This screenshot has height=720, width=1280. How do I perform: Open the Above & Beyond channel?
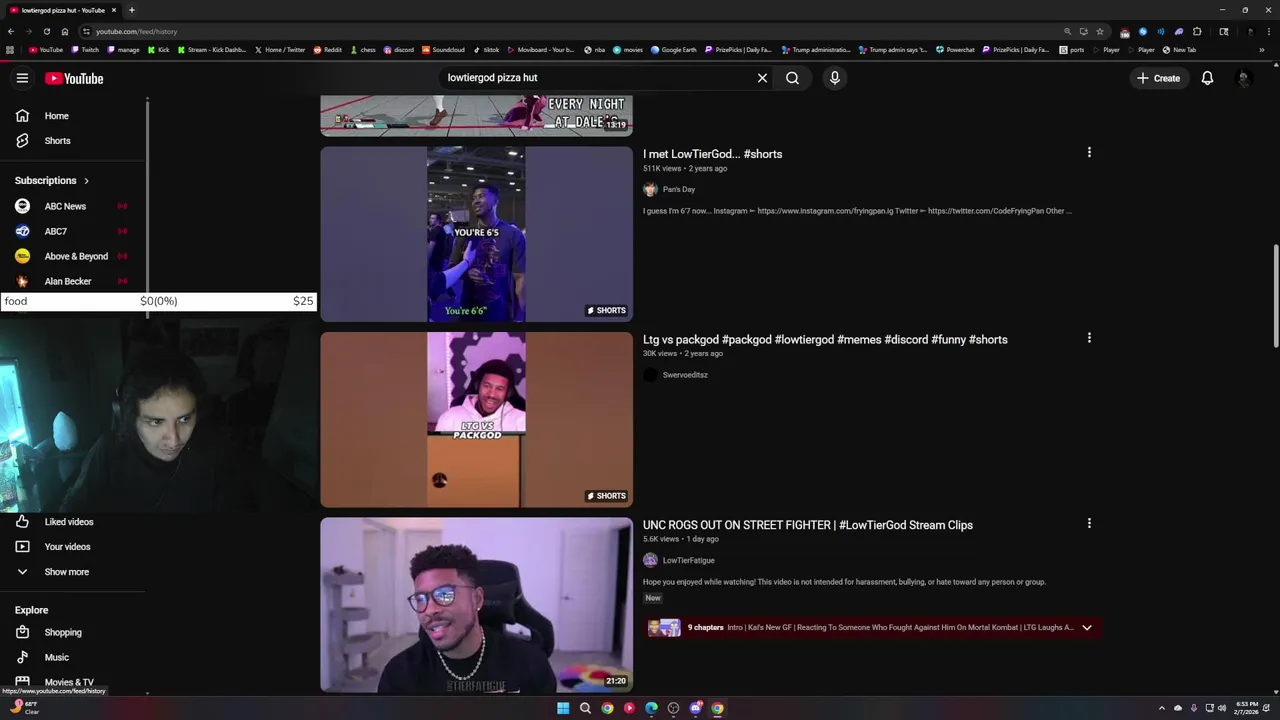(x=75, y=256)
